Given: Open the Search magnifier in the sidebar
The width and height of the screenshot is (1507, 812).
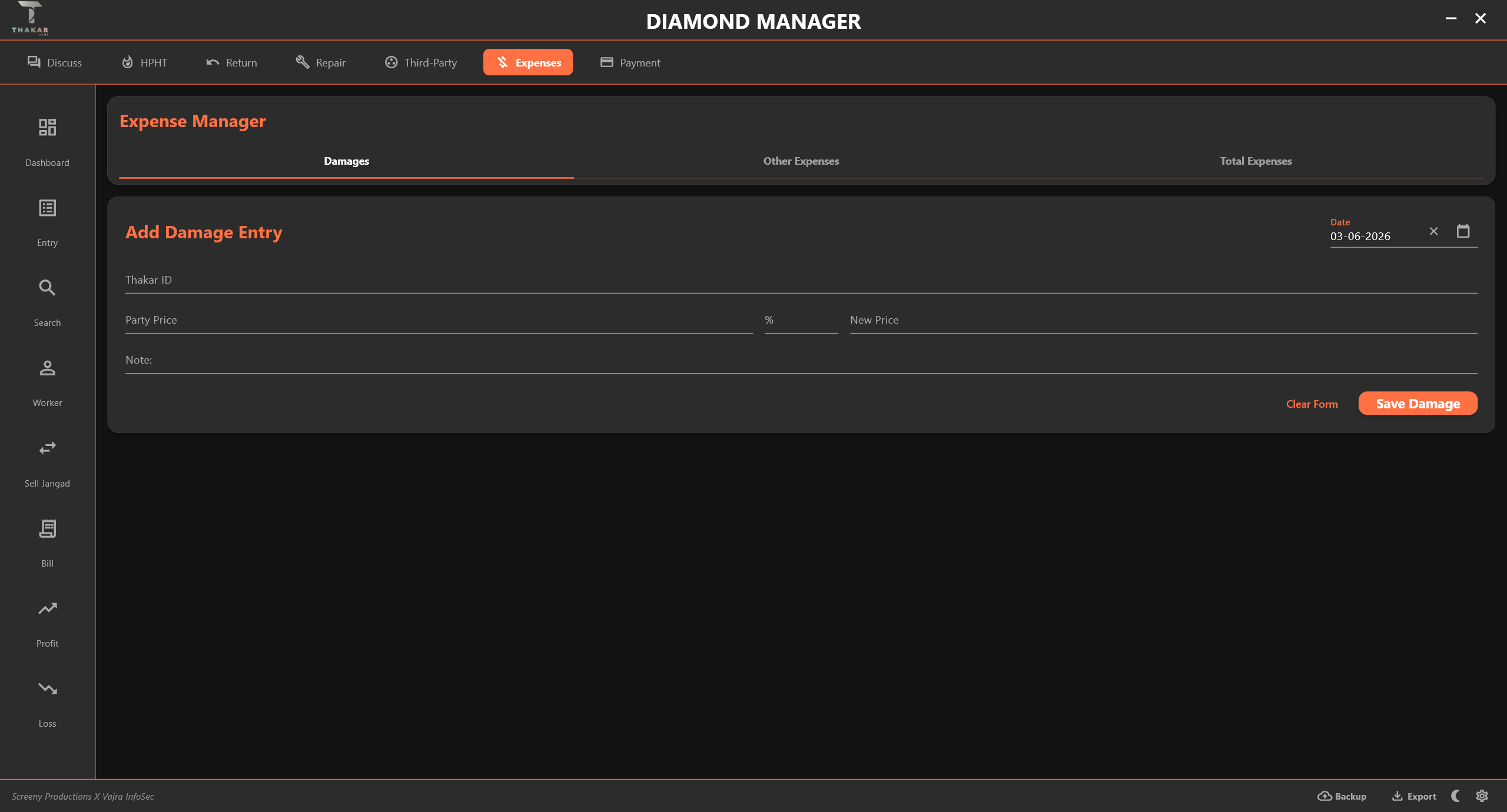Looking at the screenshot, I should [47, 288].
